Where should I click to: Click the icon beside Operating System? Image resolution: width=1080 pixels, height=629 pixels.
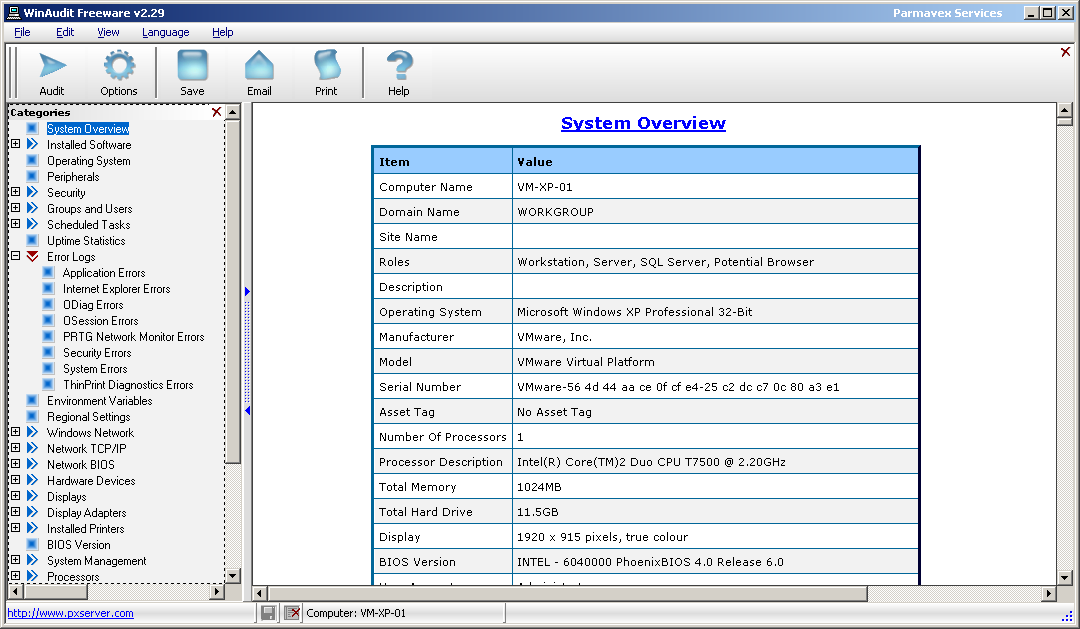[32, 161]
